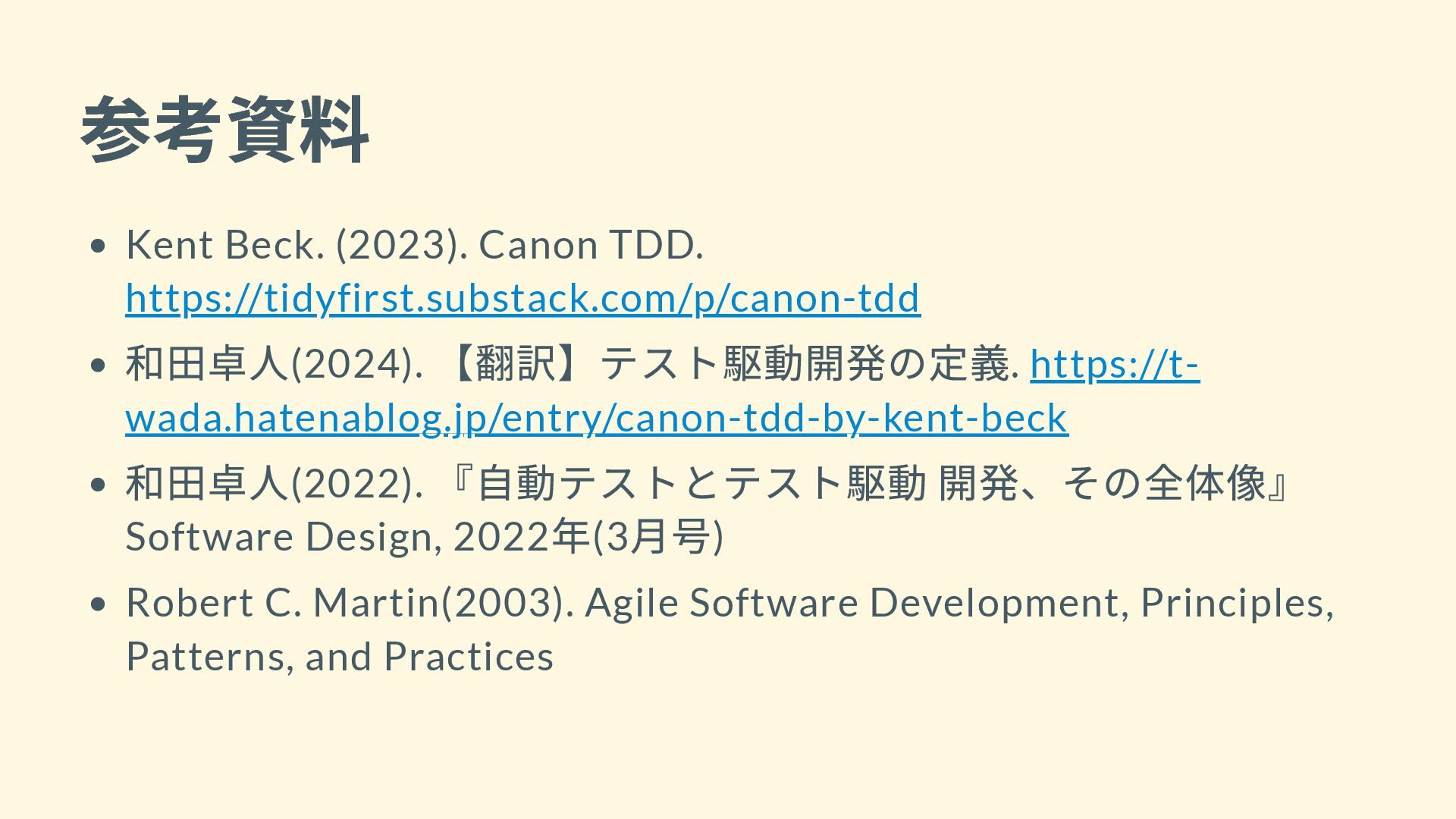Click the bullet before Robert C. Martin

(x=97, y=604)
